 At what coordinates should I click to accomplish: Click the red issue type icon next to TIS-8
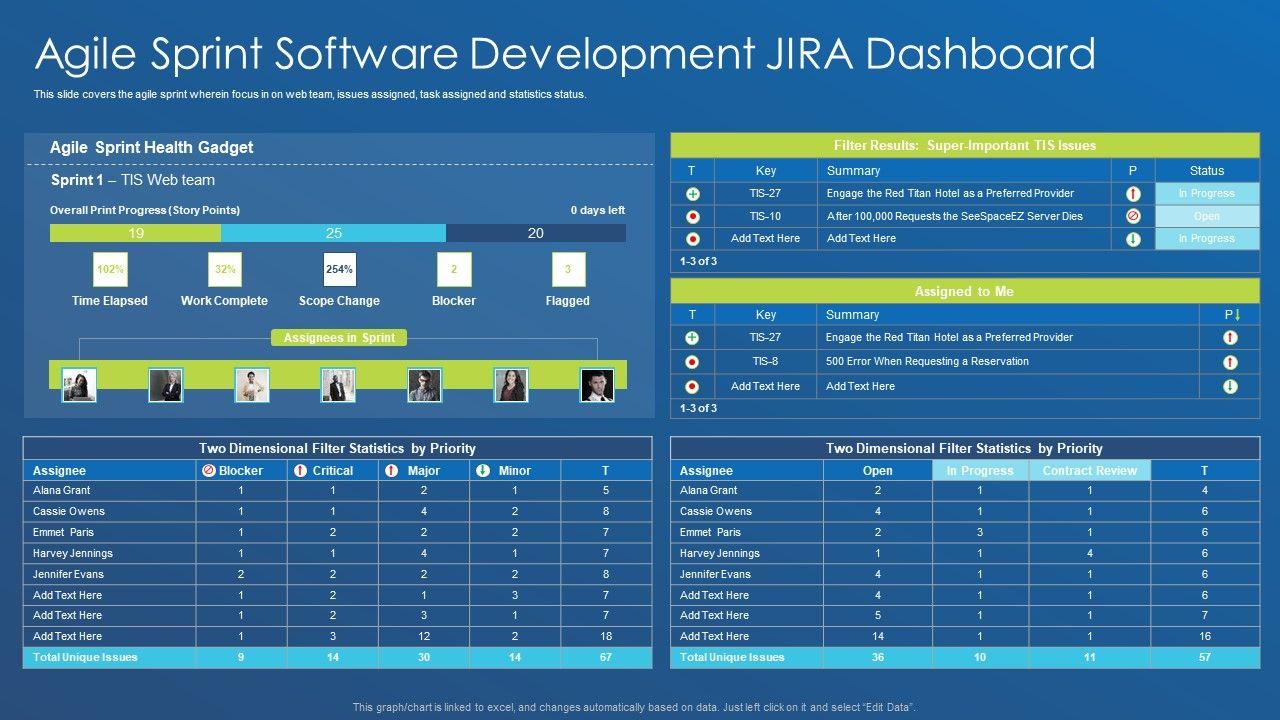[692, 362]
